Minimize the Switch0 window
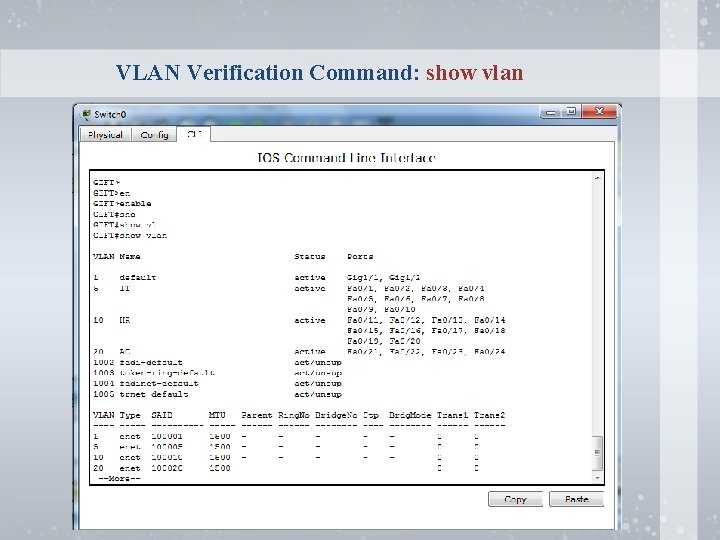The width and height of the screenshot is (720, 540). [550, 112]
